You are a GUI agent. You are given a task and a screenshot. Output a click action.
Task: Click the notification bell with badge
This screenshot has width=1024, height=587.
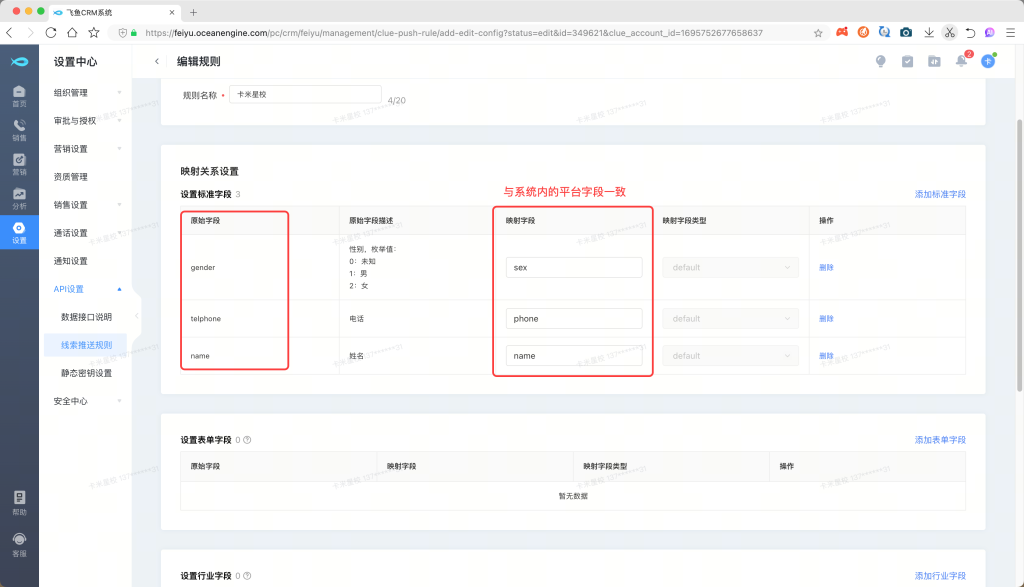(961, 61)
